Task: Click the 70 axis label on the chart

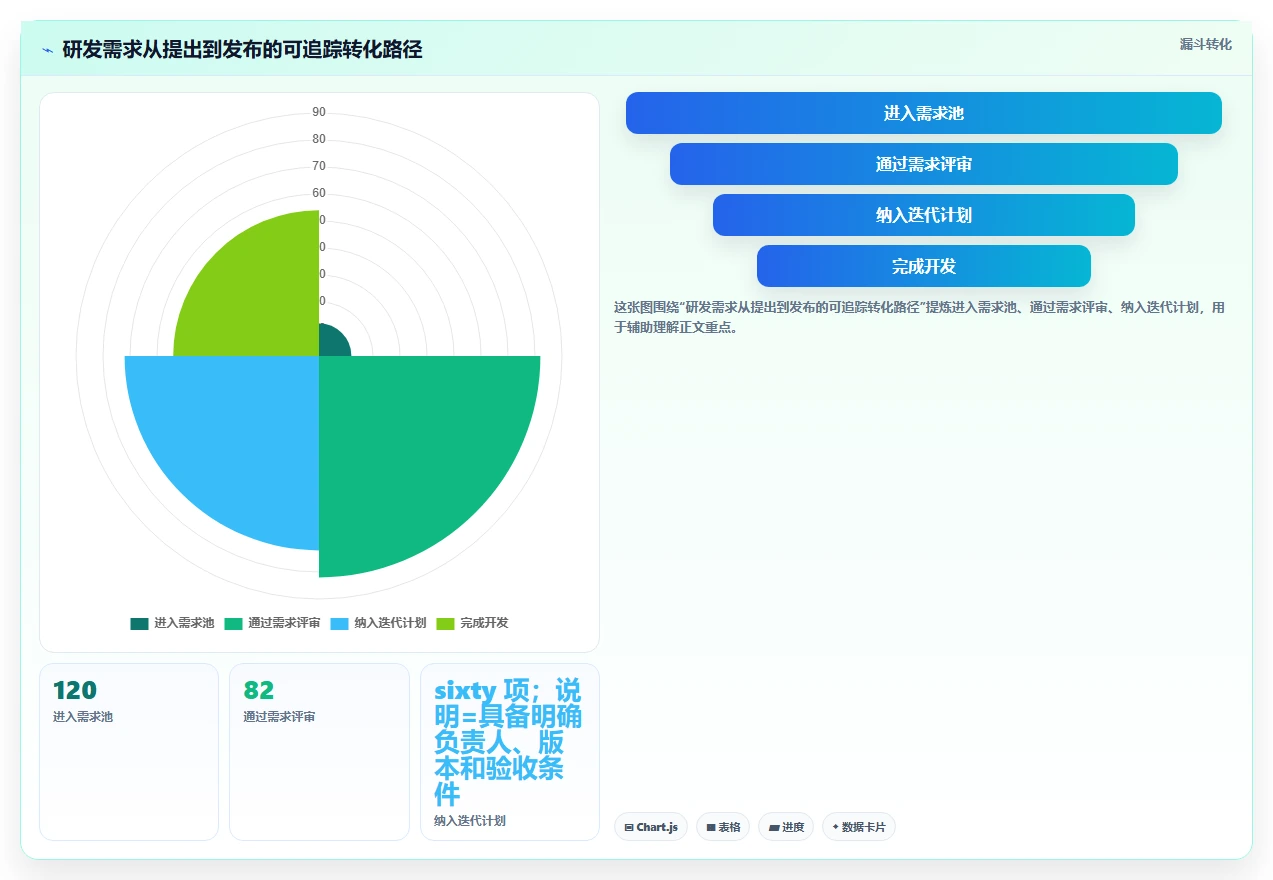Action: (319, 166)
